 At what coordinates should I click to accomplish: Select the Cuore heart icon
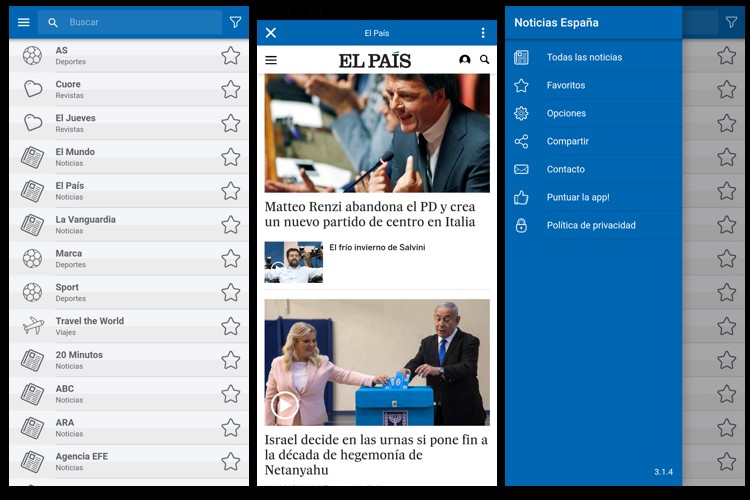click(x=33, y=89)
